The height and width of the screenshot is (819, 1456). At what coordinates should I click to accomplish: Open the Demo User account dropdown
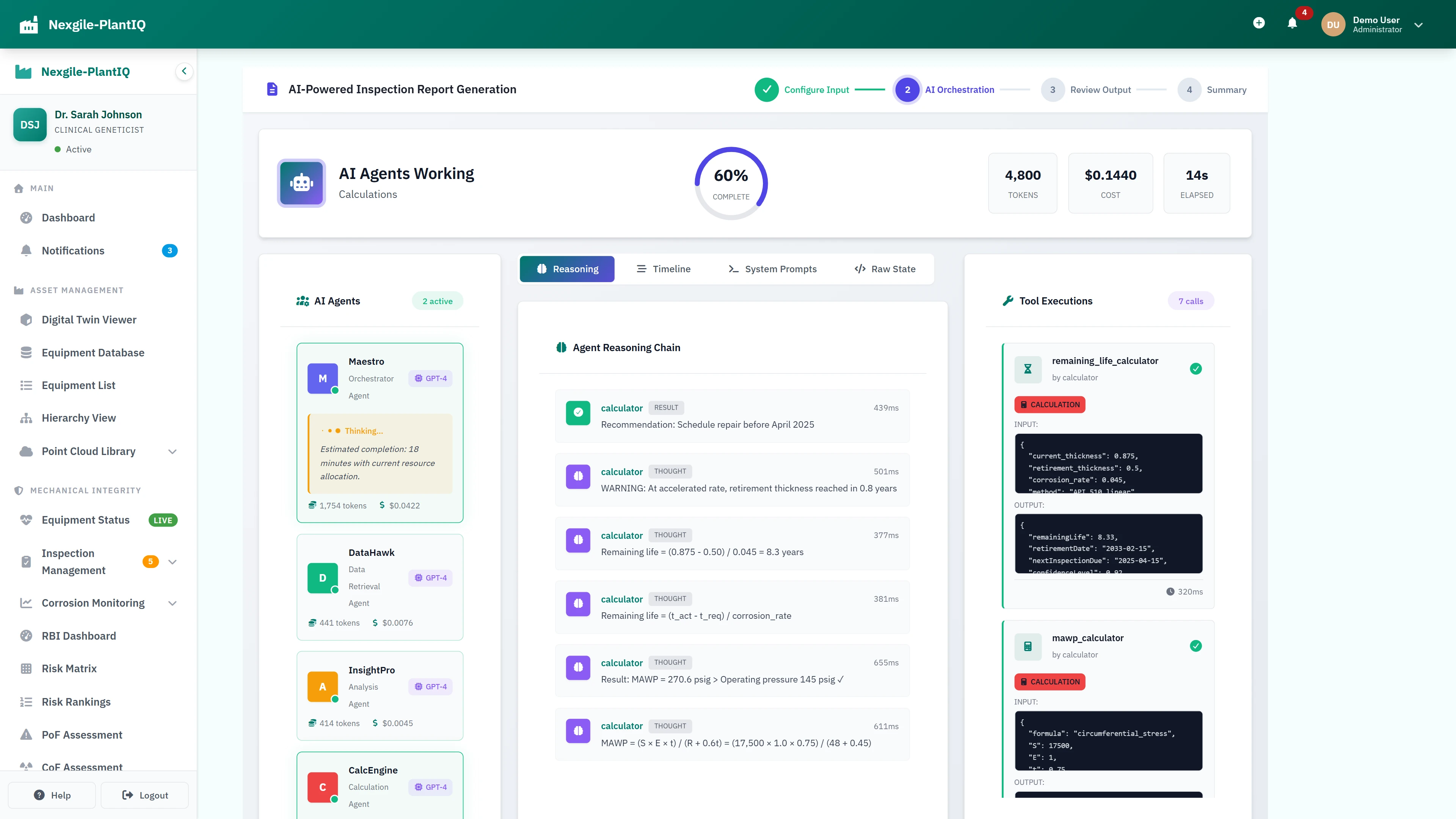click(x=1418, y=25)
